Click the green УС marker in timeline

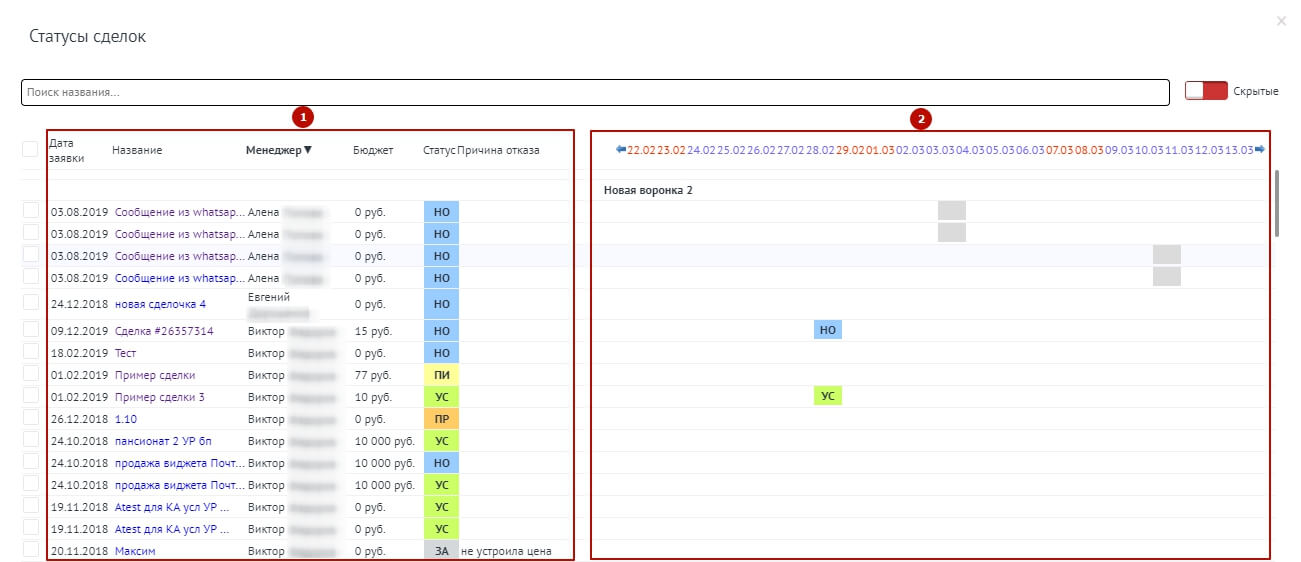827,396
